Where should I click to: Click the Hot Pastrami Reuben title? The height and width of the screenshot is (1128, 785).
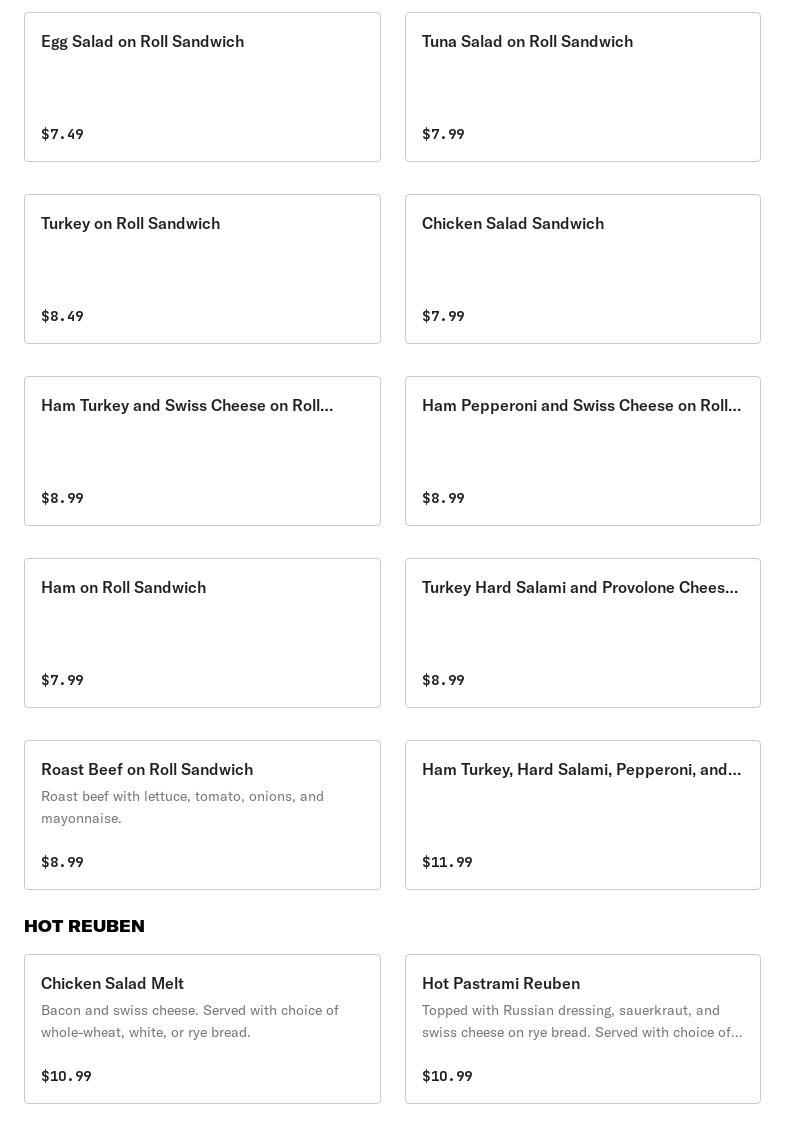coord(501,983)
